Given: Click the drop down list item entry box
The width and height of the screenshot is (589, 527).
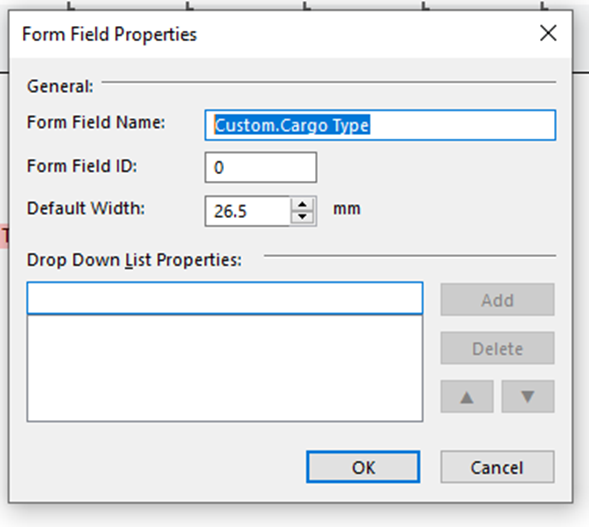Looking at the screenshot, I should click(225, 298).
